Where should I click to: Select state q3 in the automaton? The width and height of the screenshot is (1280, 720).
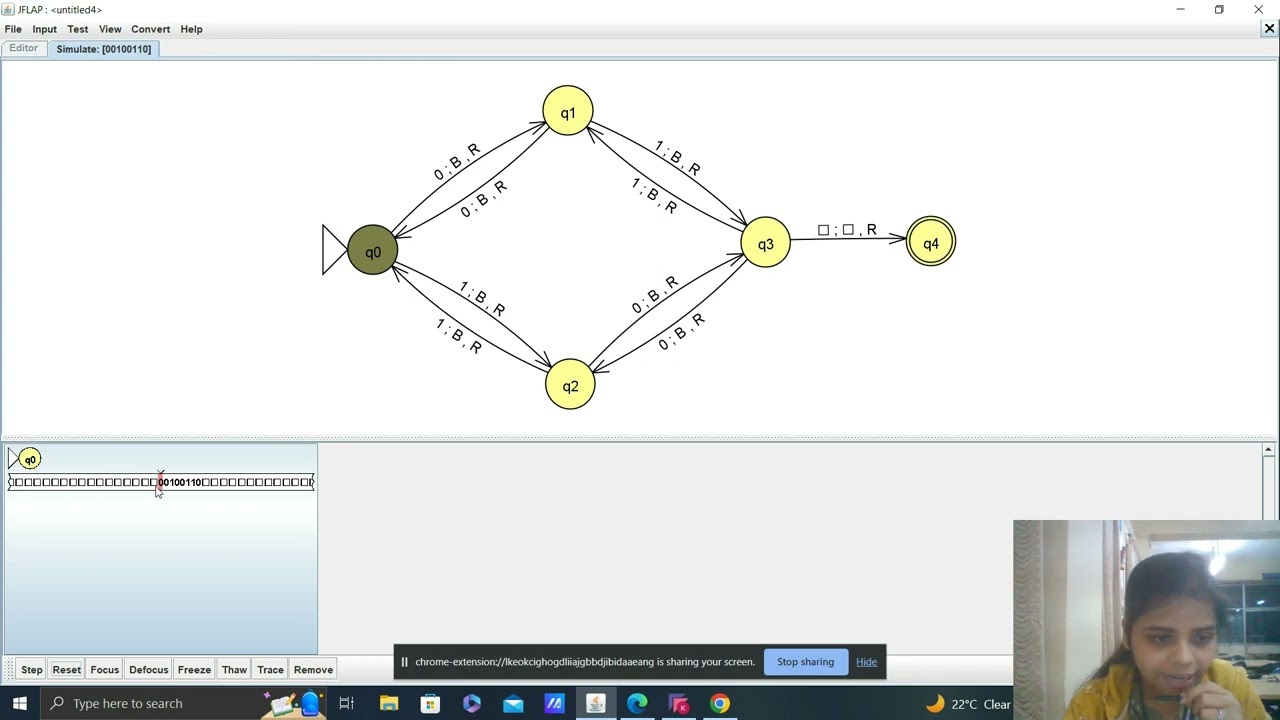pos(766,243)
